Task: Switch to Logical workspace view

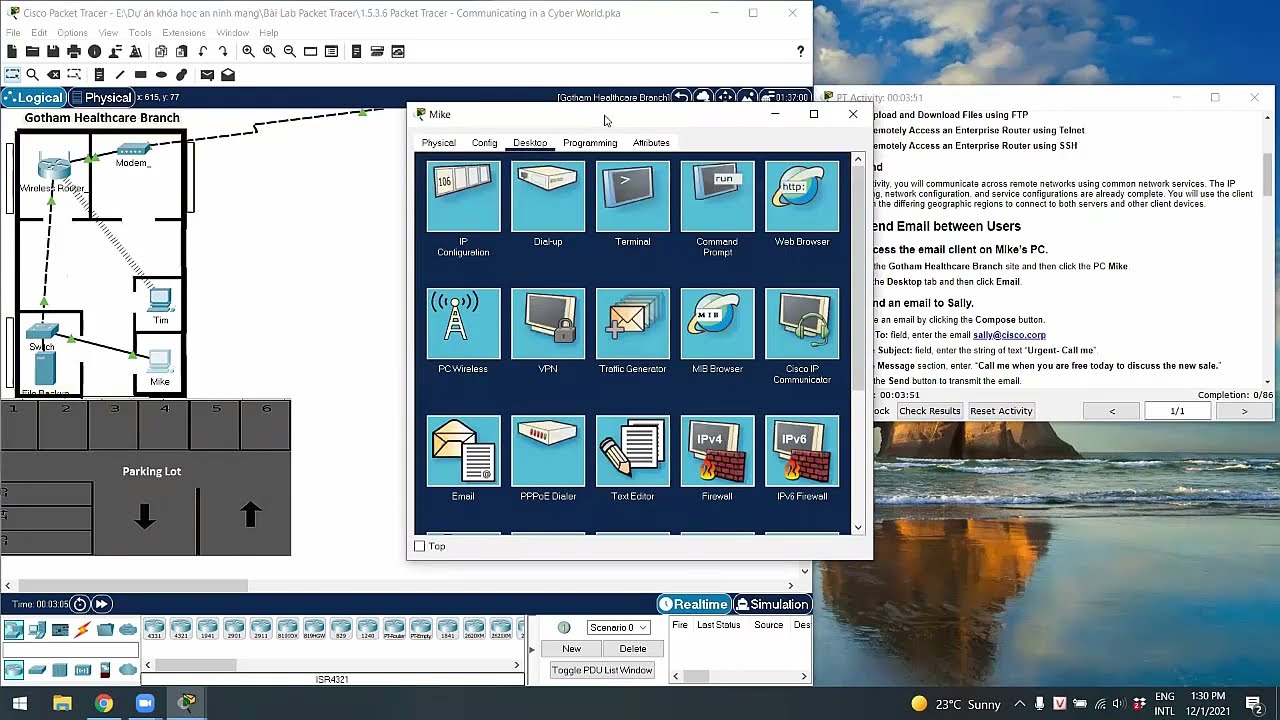Action: pyautogui.click(x=34, y=97)
